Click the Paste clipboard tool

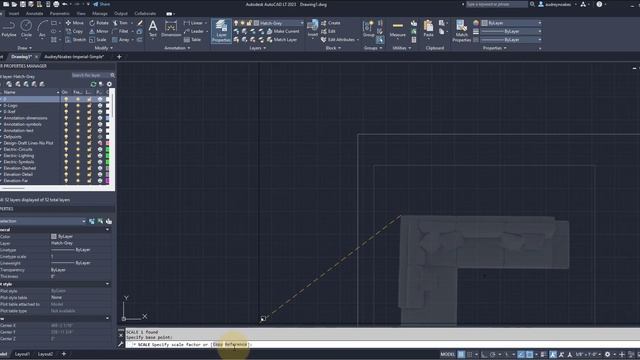(x=428, y=29)
